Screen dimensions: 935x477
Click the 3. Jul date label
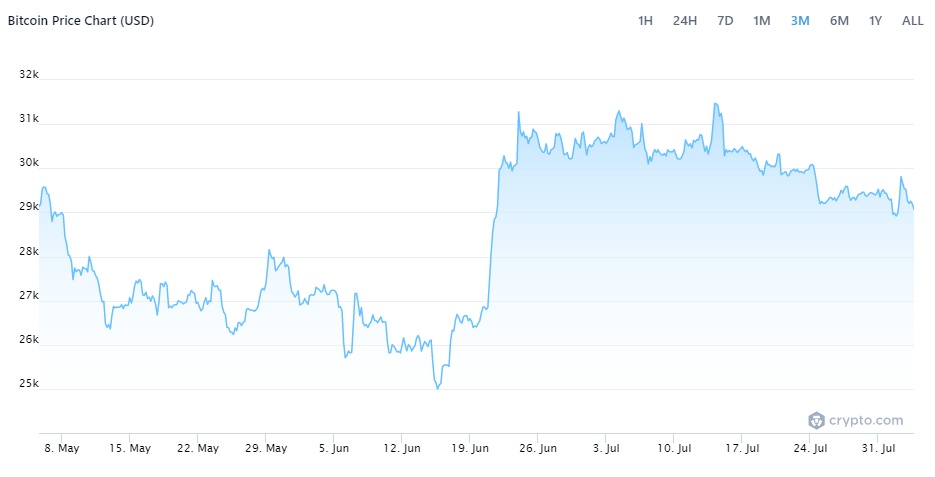point(608,448)
